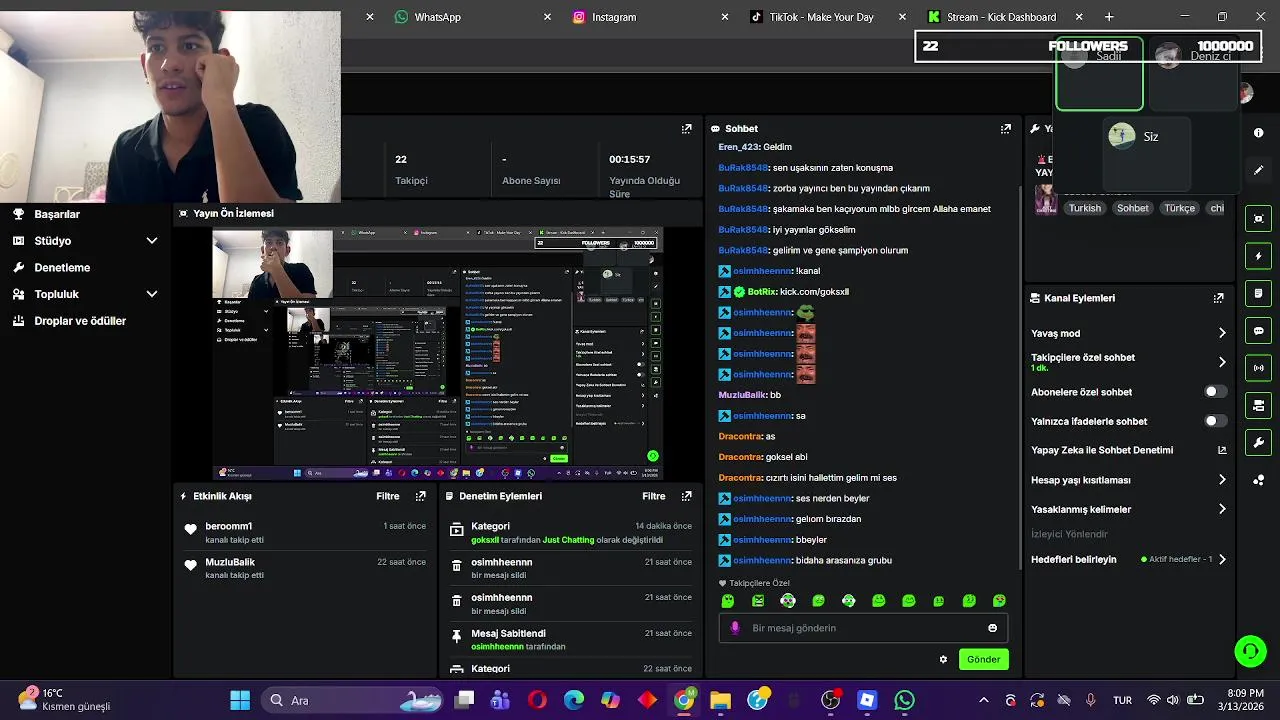Open Filtre in Etkinlik Akışı panel
The height and width of the screenshot is (720, 1280).
(388, 496)
